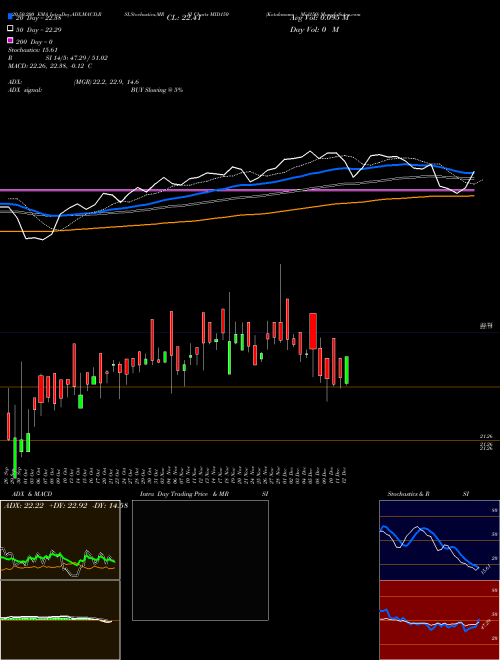Click the blue 20 Day legend swatch
Image resolution: width=500 pixels, height=660 pixels.
click(11, 16)
